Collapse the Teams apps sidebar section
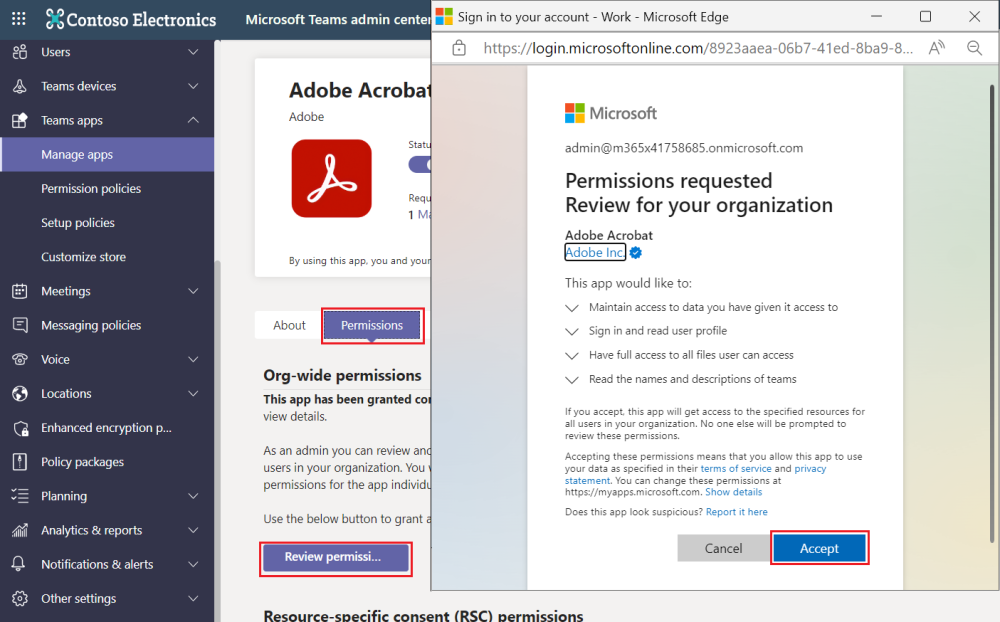1000x622 pixels. click(193, 120)
